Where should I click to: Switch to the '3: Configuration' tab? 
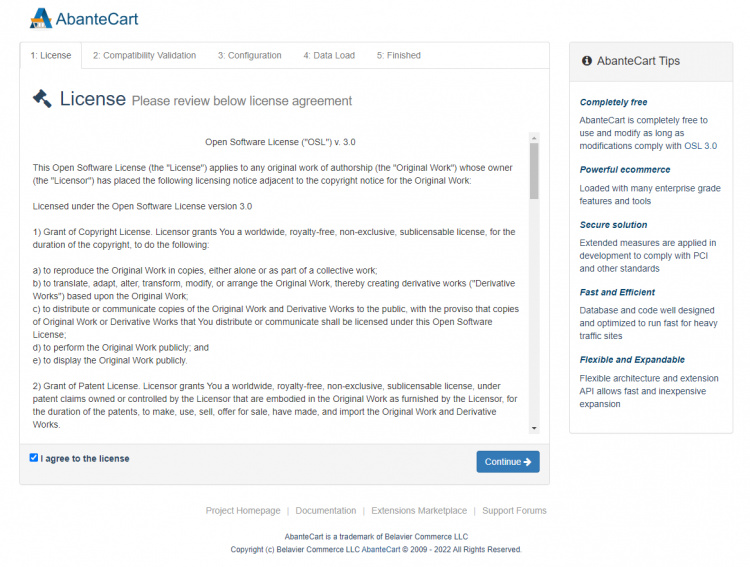pyautogui.click(x=250, y=56)
